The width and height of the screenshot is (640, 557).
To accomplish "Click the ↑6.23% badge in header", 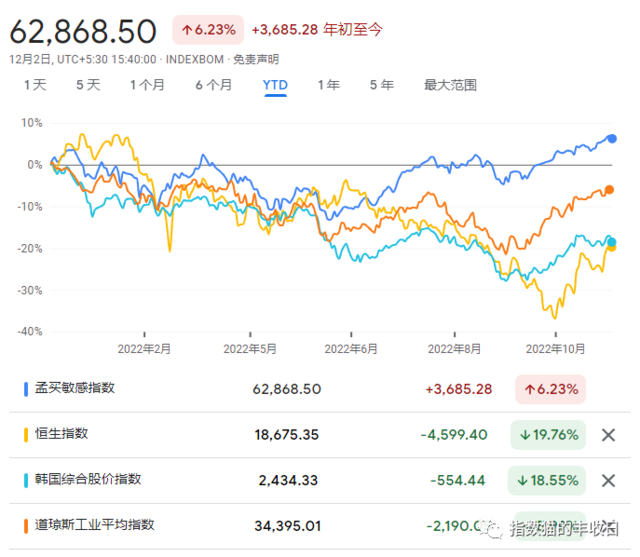I will coord(208,30).
